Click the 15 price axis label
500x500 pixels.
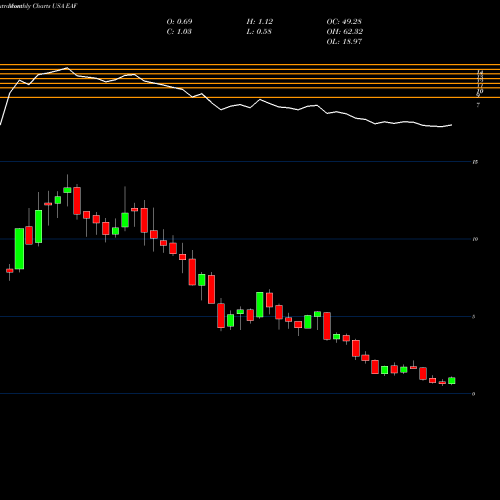(x=475, y=162)
